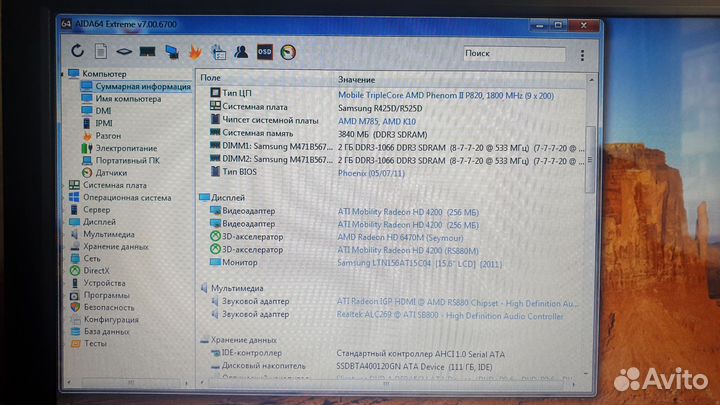Select the DIMM1: Samsung M471B567 row
Image resolution: width=720 pixels, height=405 pixels.
[x=397, y=147]
